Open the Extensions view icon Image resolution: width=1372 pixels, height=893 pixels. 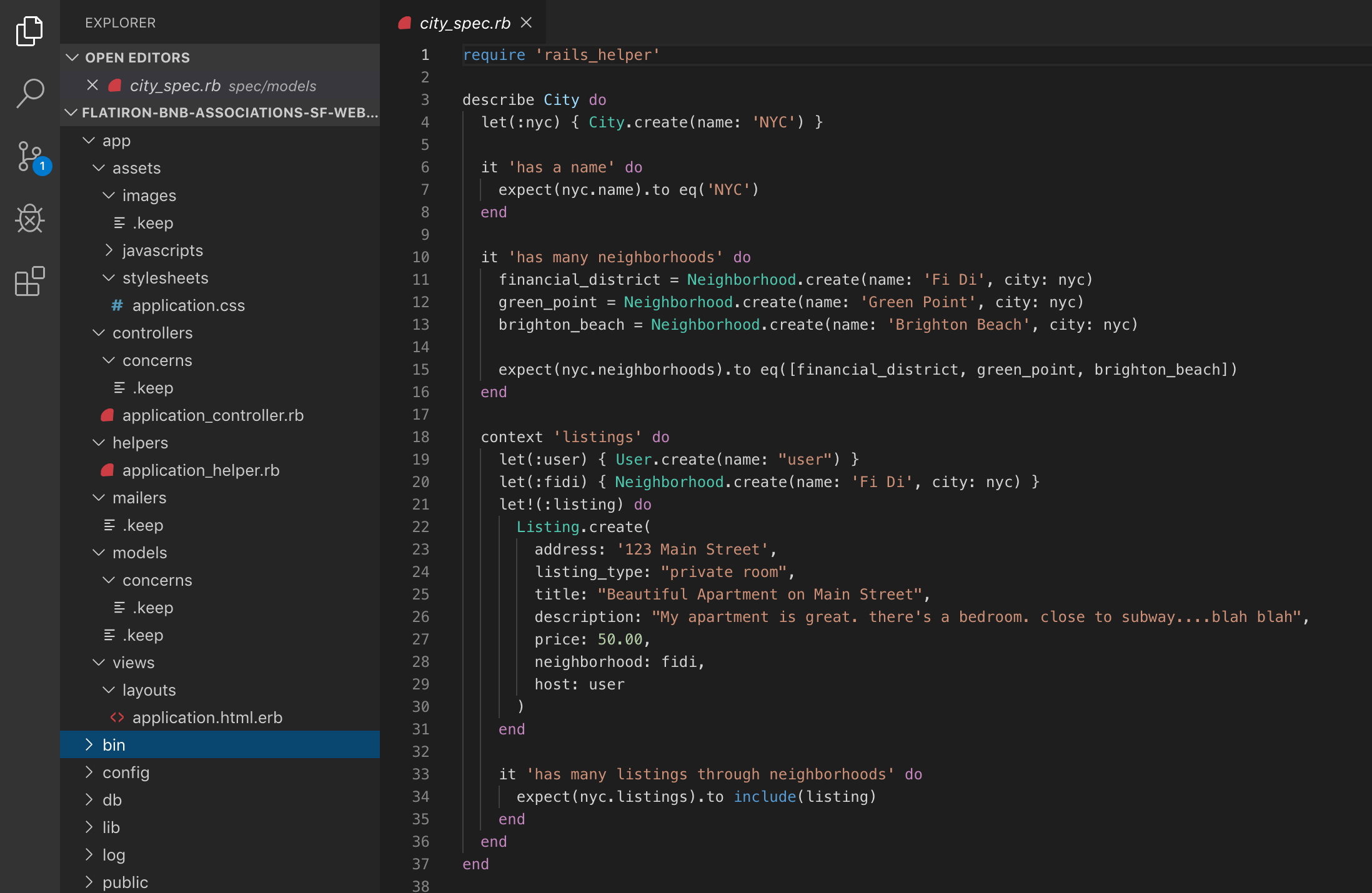click(x=29, y=282)
